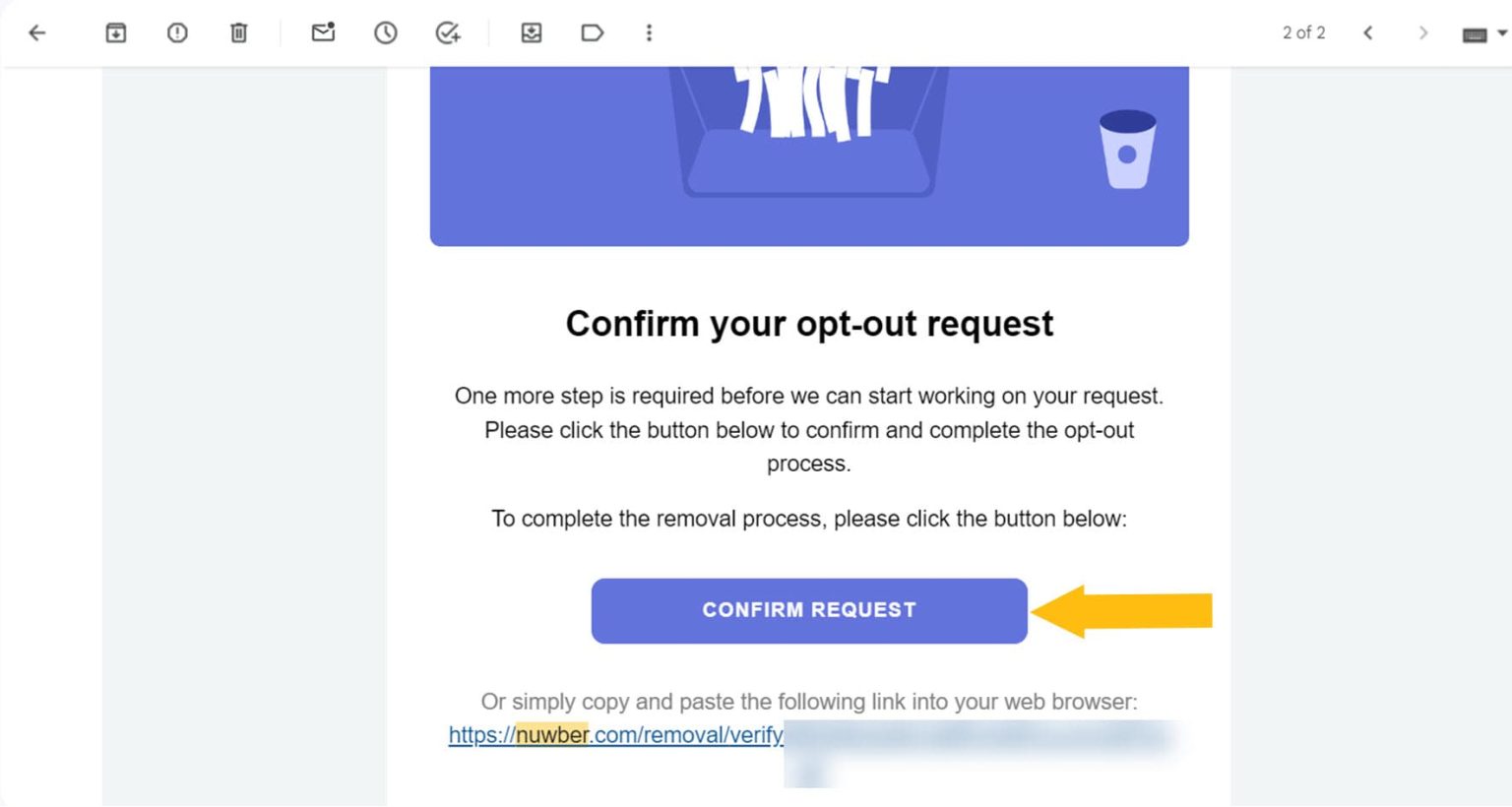This screenshot has height=807, width=1512.
Task: Mark the email as unread
Action: pyautogui.click(x=323, y=32)
